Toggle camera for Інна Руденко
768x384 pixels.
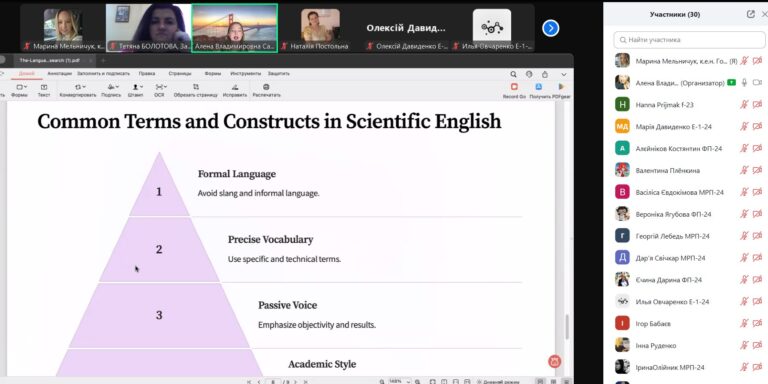click(757, 345)
